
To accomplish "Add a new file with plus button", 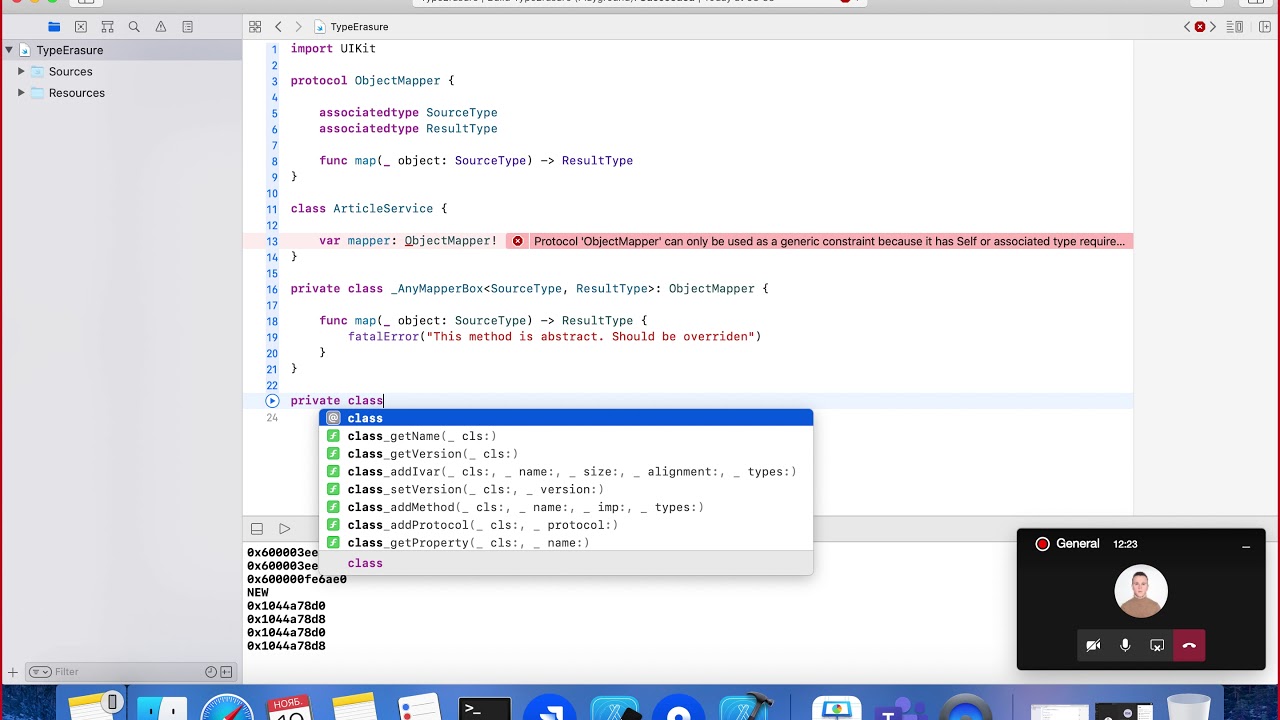I will pyautogui.click(x=12, y=672).
